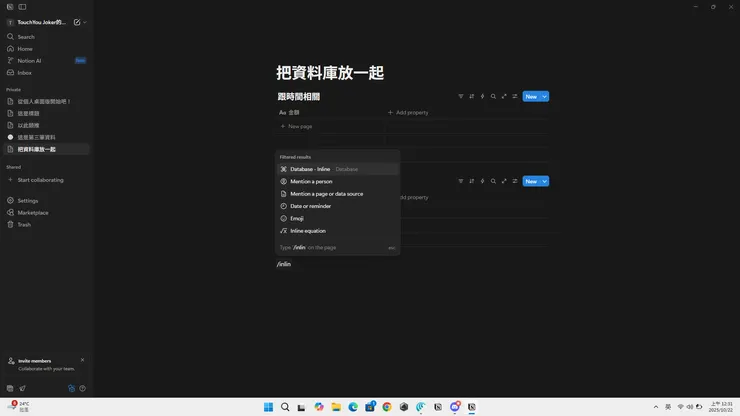The image size is (740, 416).
Task: Click expand icon in the second database toolbar
Action: (x=504, y=181)
